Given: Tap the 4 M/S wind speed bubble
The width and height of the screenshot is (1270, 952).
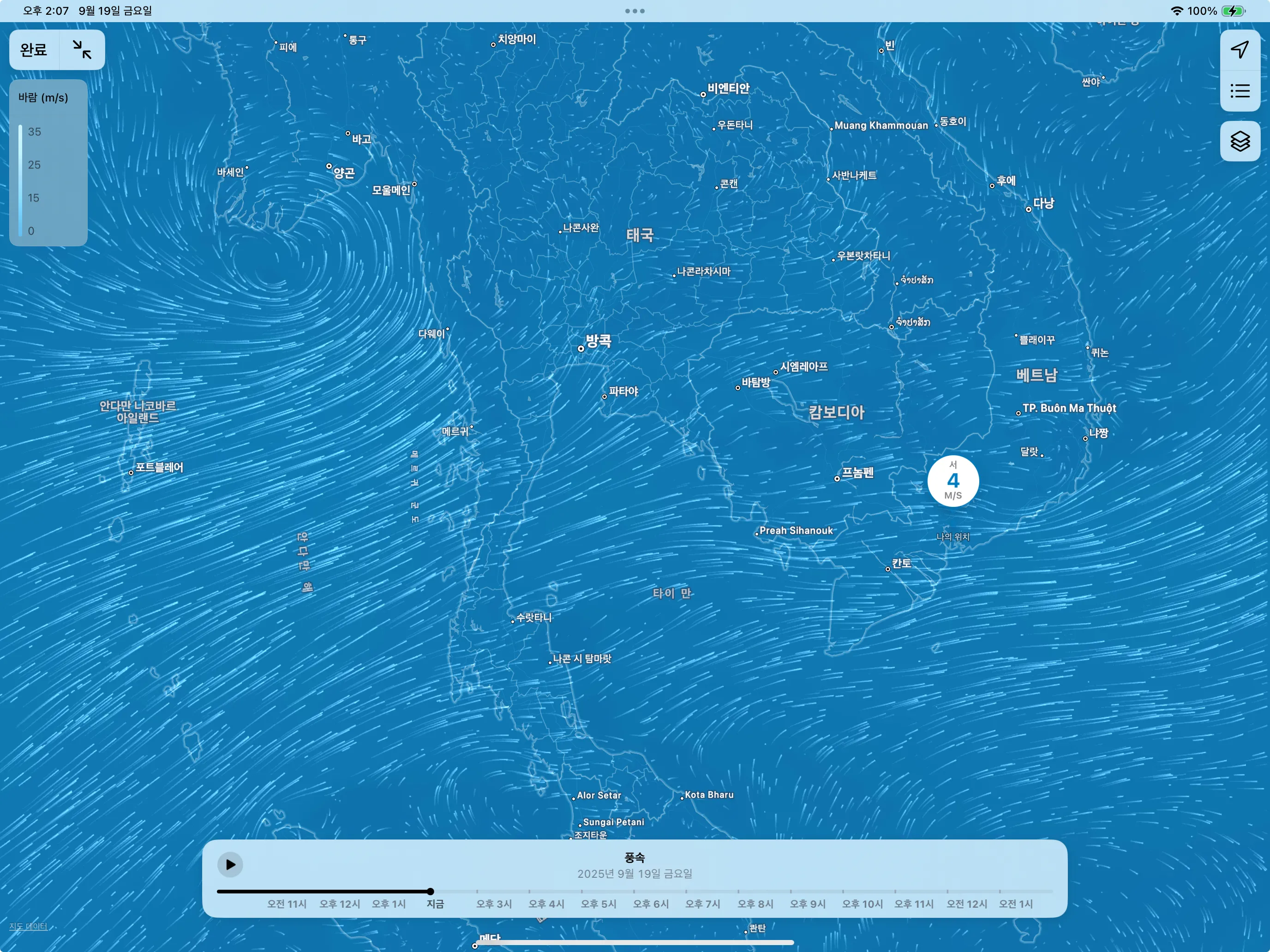Looking at the screenshot, I should (952, 481).
